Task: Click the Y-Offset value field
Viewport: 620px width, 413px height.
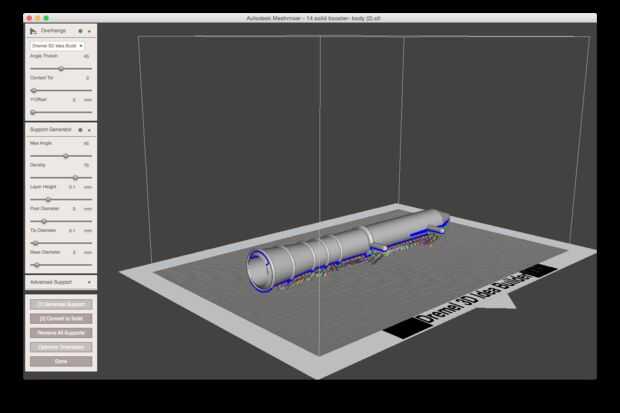Action: click(x=74, y=100)
